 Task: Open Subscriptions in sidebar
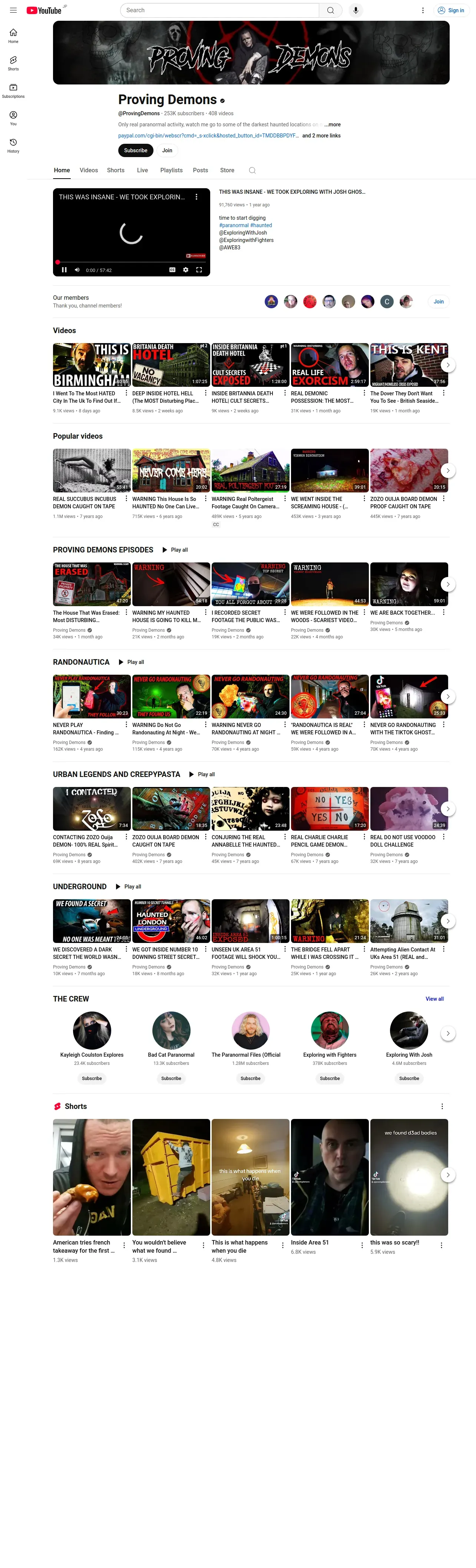(x=13, y=91)
